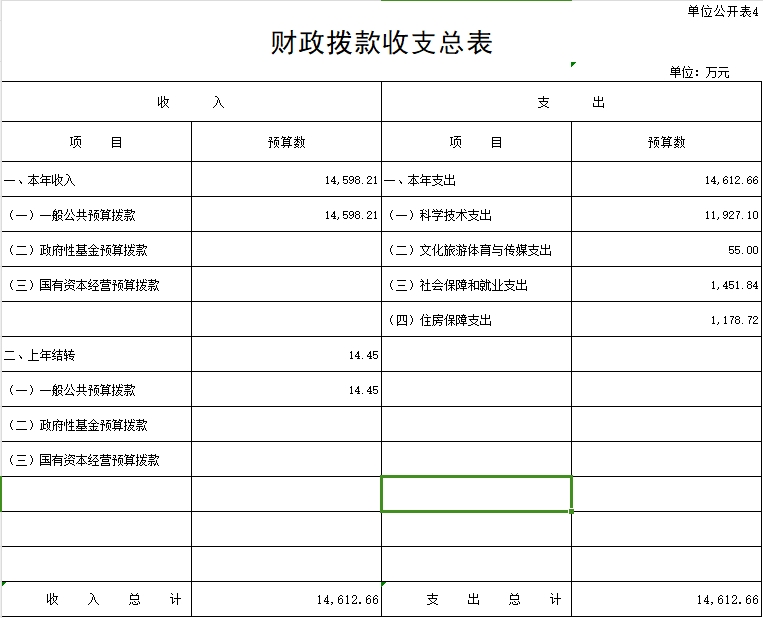Screen dimensions: 763x618
Task: Select the 文化旅游体育与传媒支出 cell
Action: 476,250
